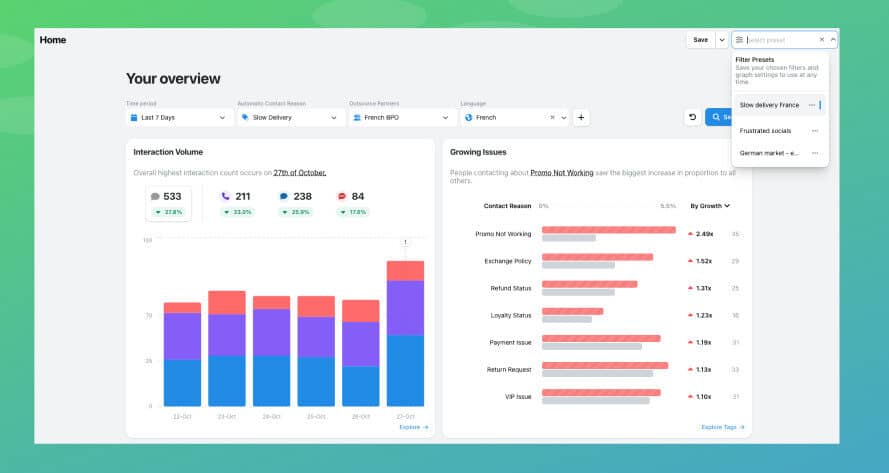This screenshot has height=473, width=889.
Task: Open options for German market preset
Action: [814, 153]
